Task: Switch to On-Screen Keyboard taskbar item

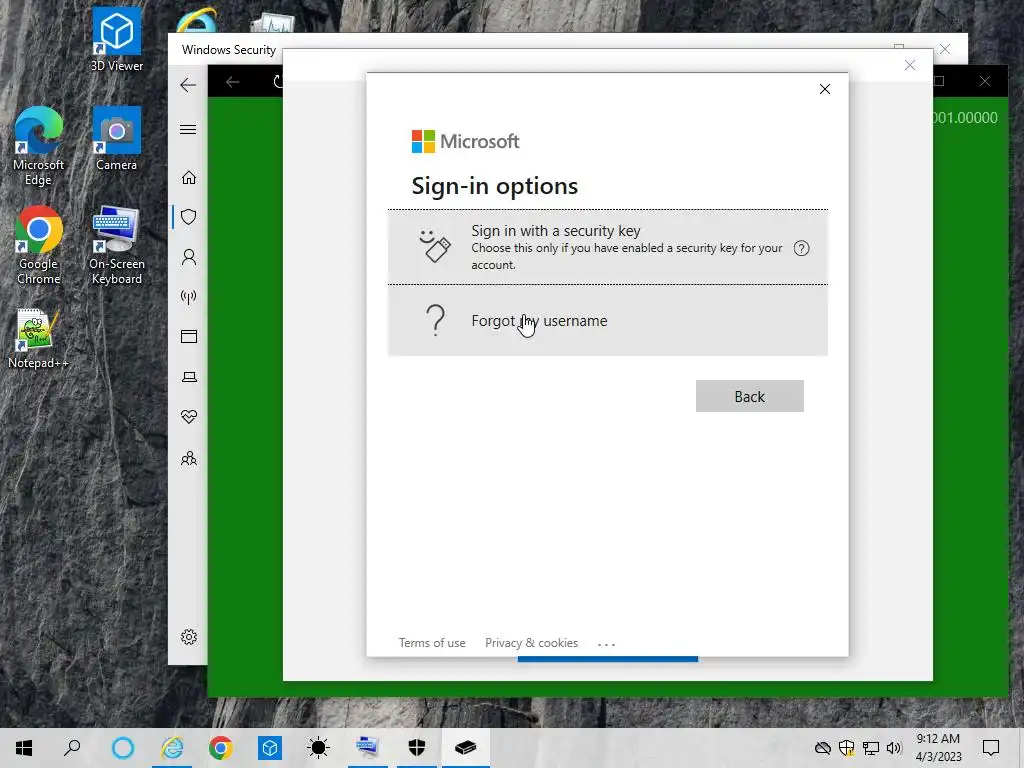Action: (368, 748)
